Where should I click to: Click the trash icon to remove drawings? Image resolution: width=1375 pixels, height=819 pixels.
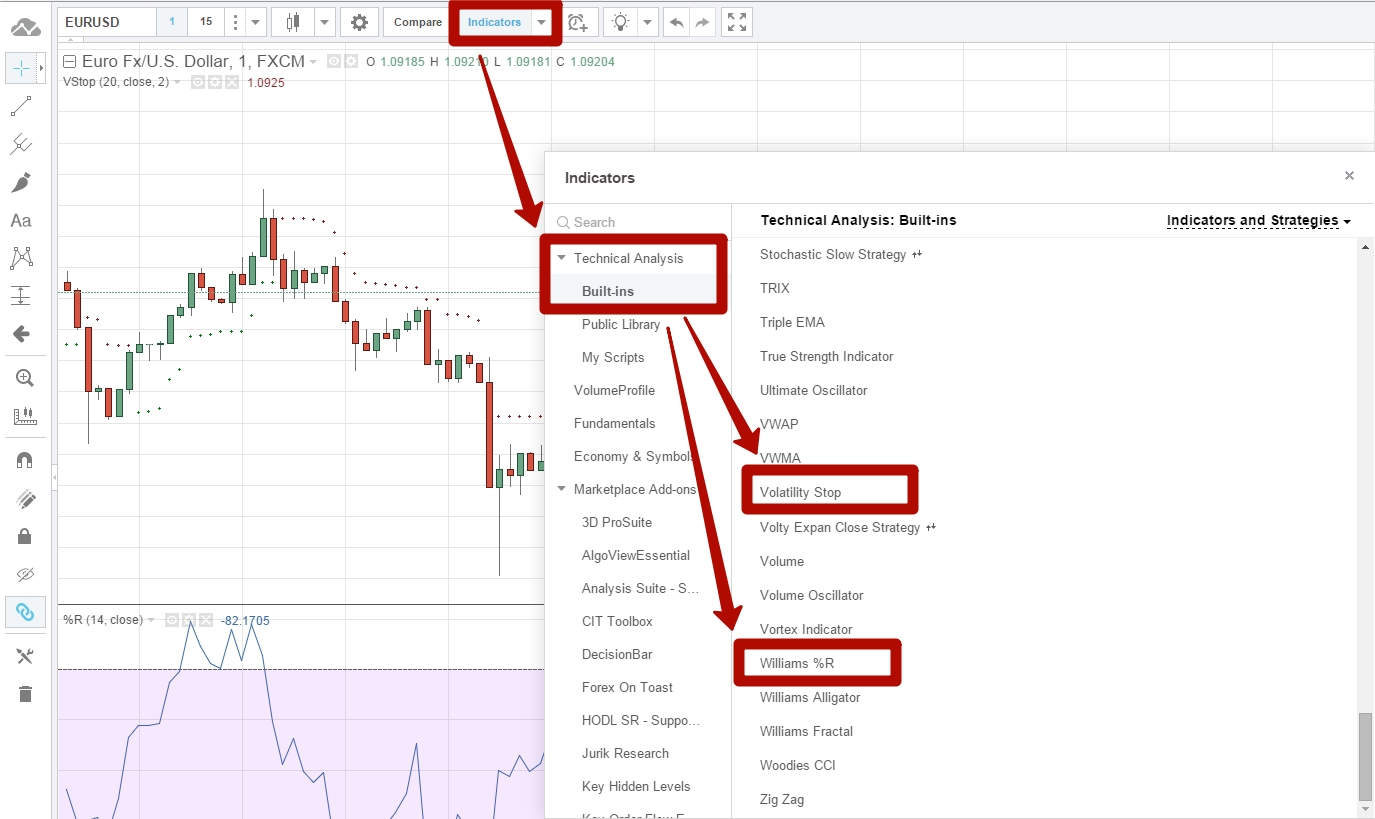coord(25,694)
